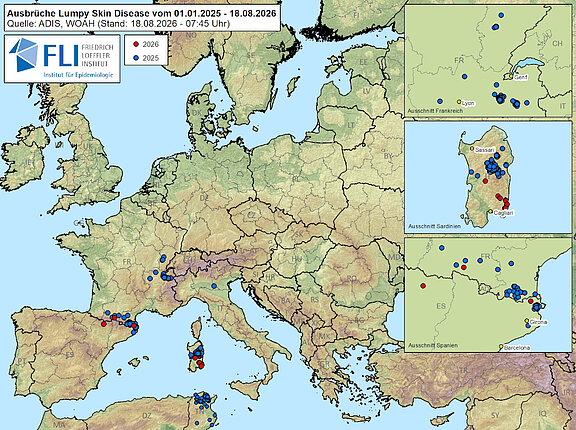Click the lone blue outbreak dot in northern Italy
This screenshot has height=430, width=576.
(214, 286)
